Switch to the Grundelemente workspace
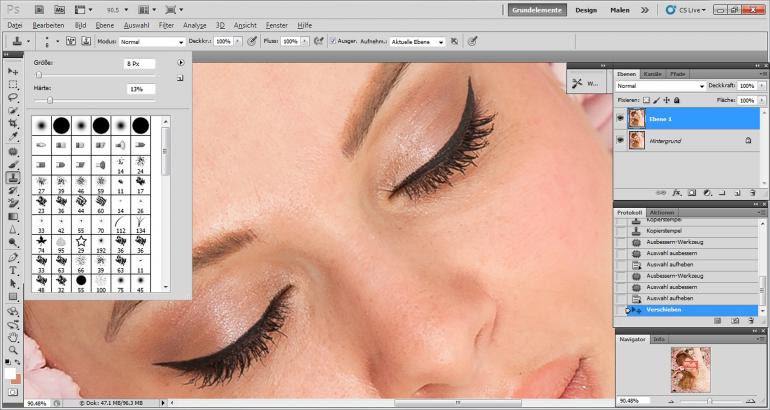Viewport: 770px width, 410px height. click(537, 10)
